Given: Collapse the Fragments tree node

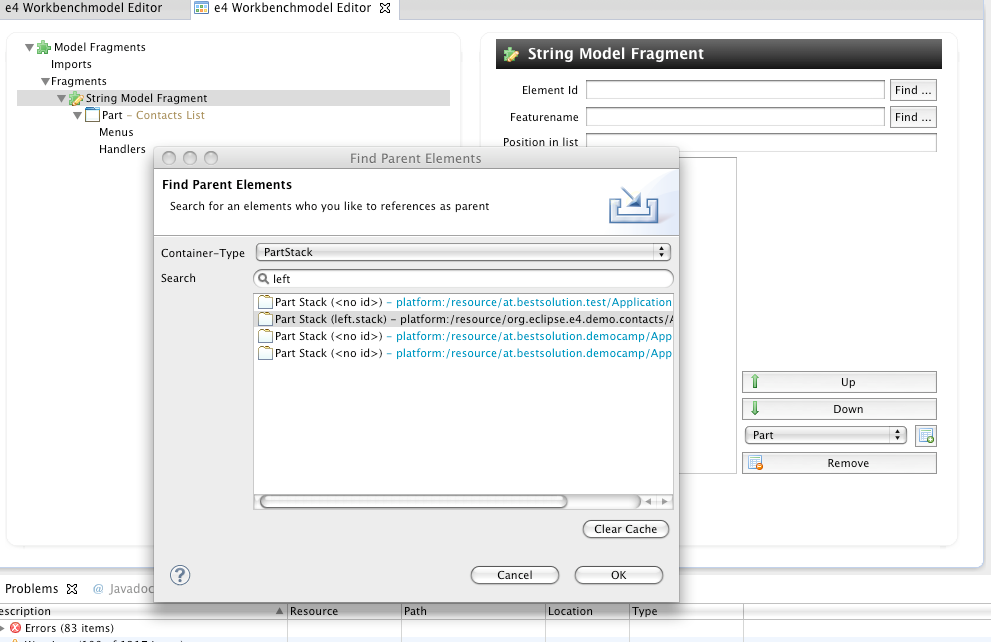Looking at the screenshot, I should 45,81.
